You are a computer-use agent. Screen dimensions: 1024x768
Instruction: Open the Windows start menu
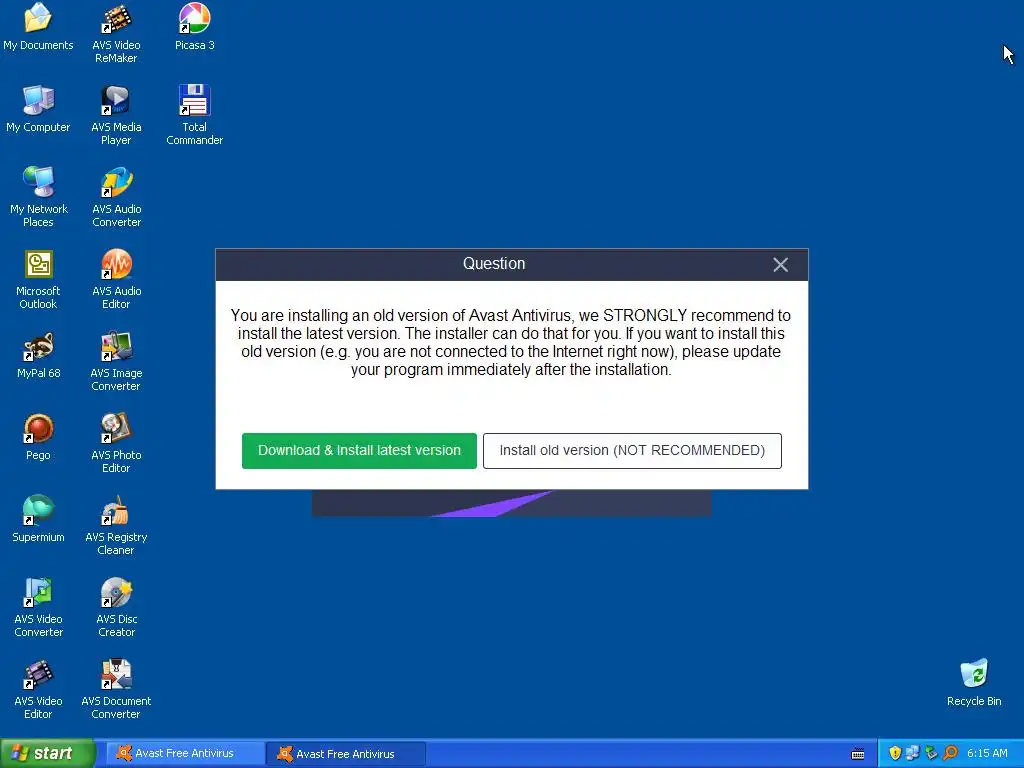48,754
